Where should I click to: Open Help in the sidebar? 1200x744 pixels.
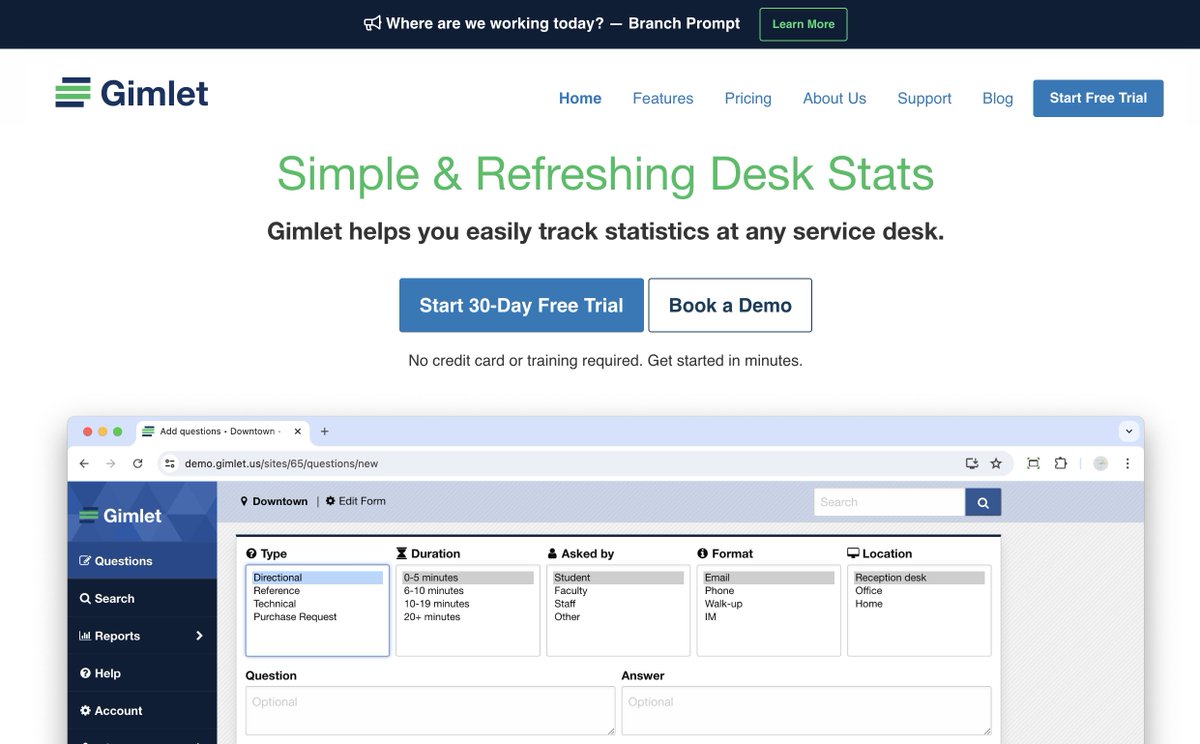[142, 673]
